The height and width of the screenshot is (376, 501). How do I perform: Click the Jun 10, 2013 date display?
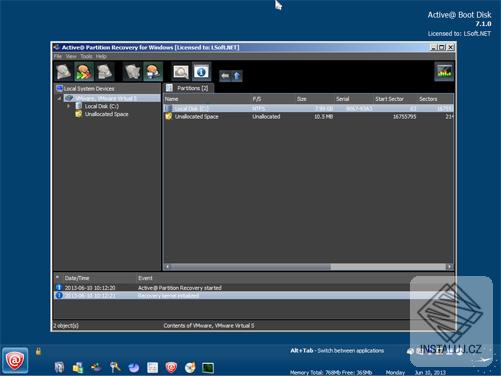click(x=430, y=372)
